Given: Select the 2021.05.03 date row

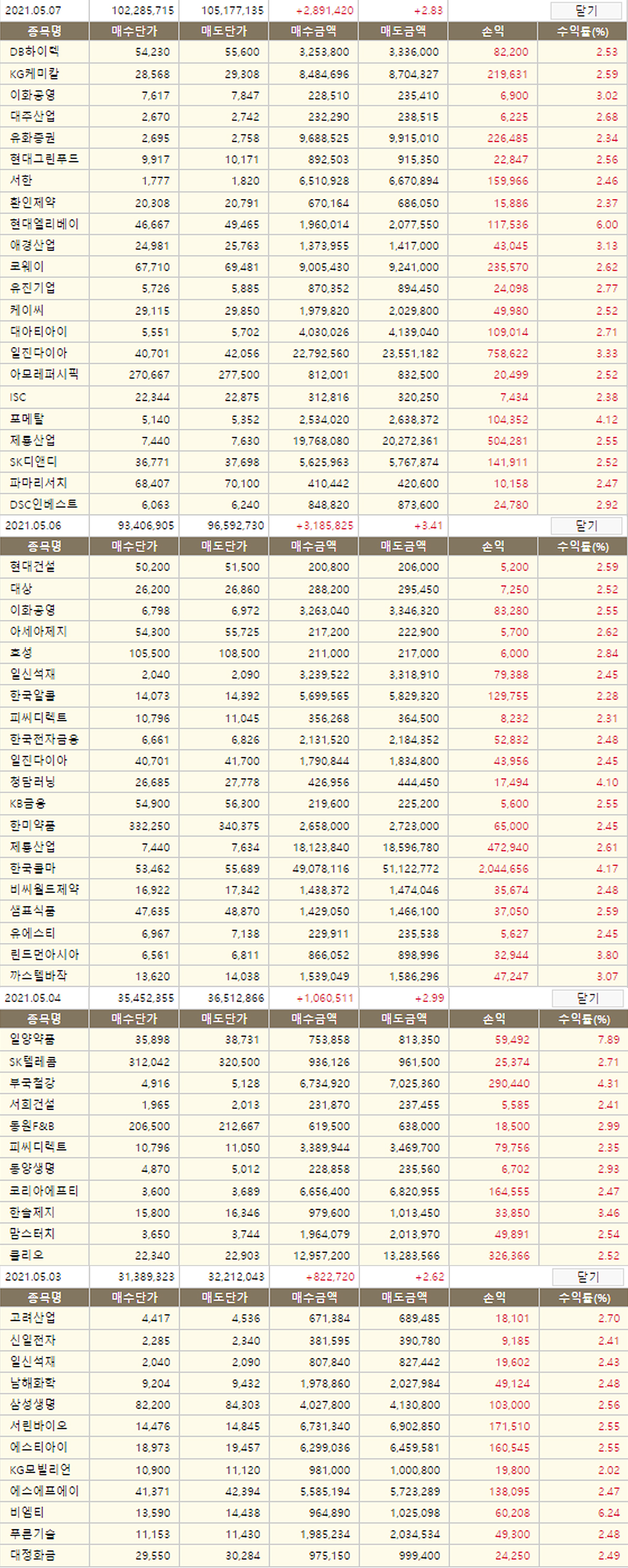Looking at the screenshot, I should click(x=314, y=1276).
